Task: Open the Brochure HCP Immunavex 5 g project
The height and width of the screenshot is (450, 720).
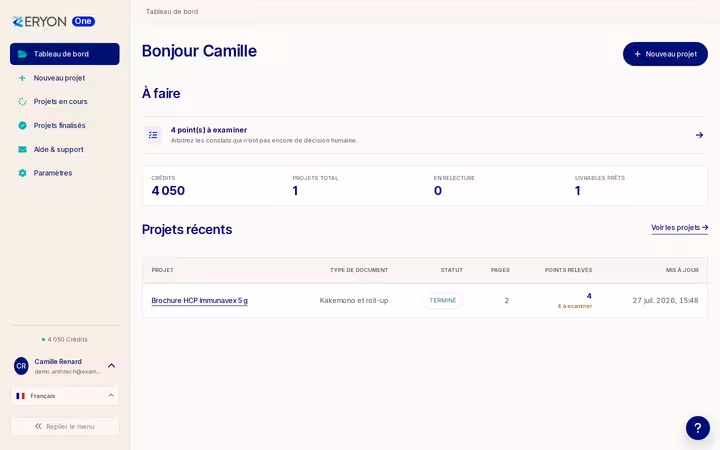Action: tap(199, 300)
